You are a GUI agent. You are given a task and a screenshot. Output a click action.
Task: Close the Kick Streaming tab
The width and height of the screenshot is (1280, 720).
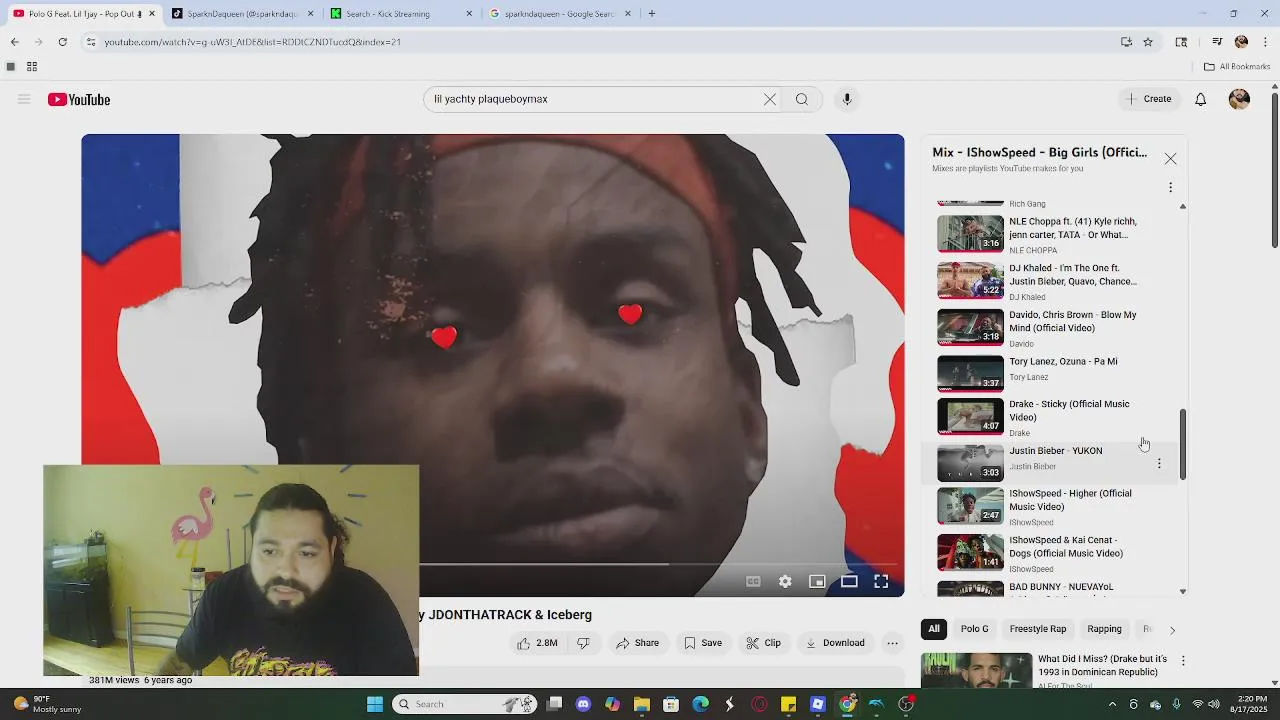coord(469,14)
